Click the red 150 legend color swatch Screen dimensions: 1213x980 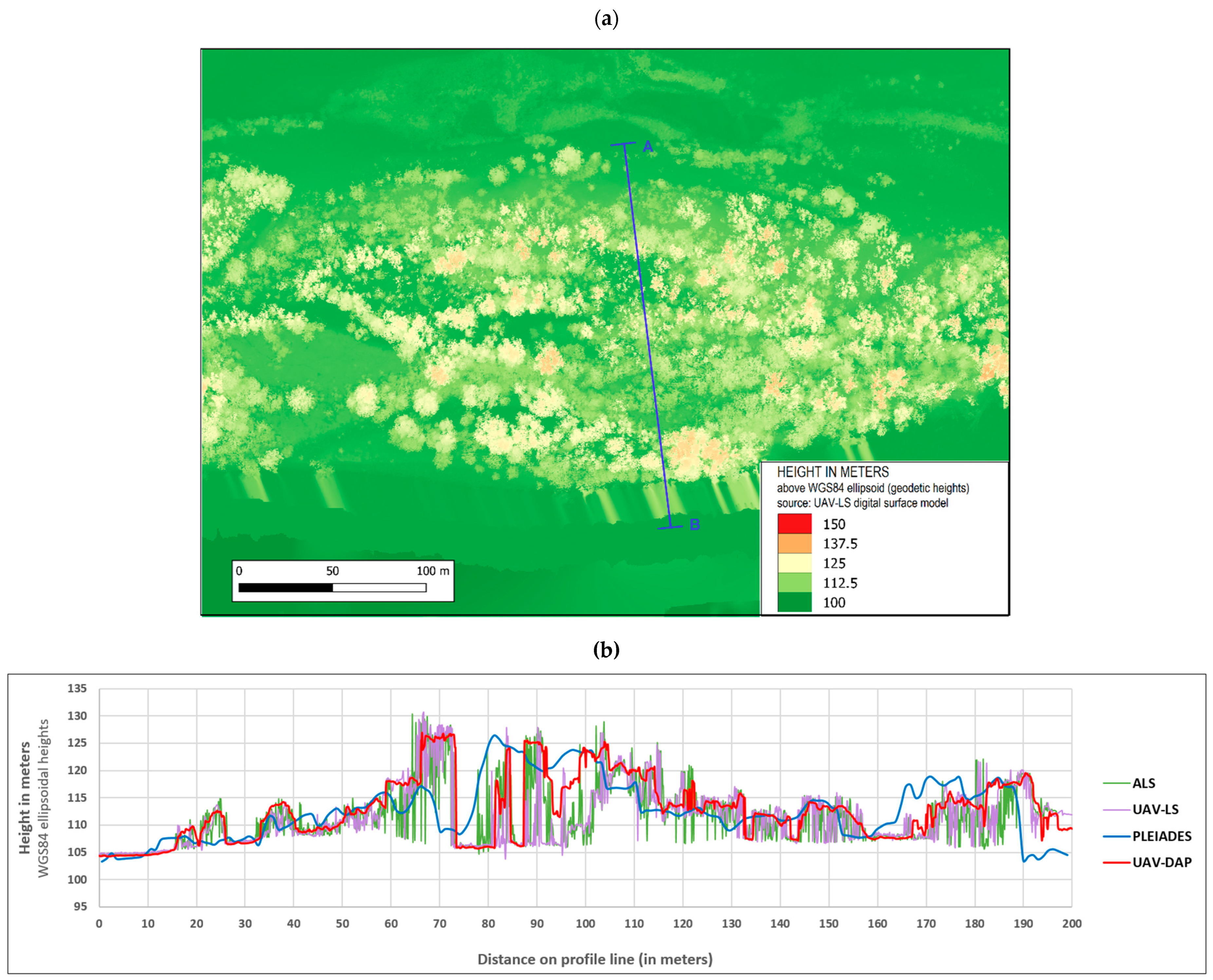click(x=794, y=524)
